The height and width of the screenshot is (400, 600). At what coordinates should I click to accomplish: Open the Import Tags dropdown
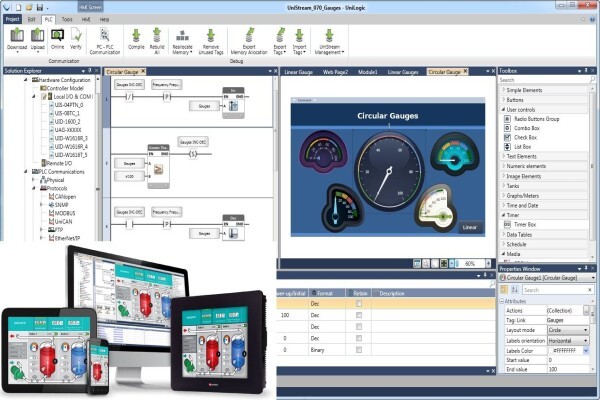pos(305,52)
